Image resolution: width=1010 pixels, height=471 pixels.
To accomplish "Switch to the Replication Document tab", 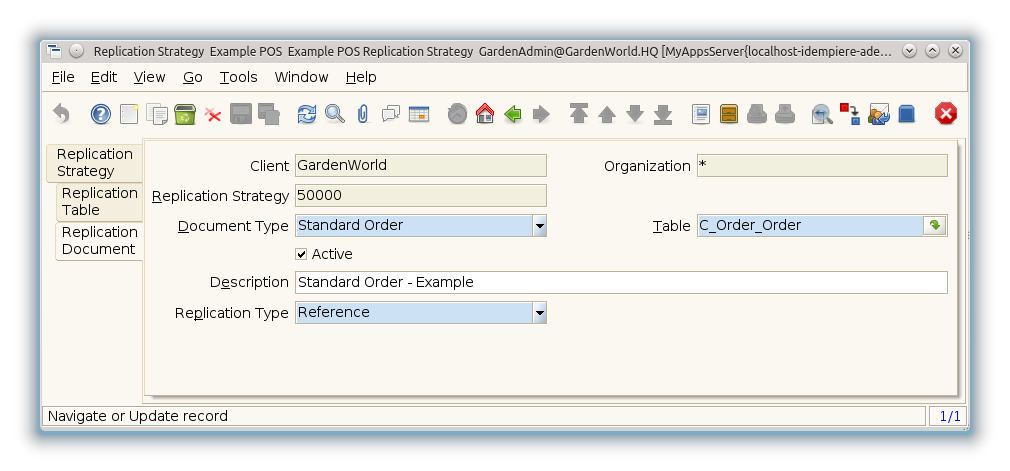I will click(98, 240).
